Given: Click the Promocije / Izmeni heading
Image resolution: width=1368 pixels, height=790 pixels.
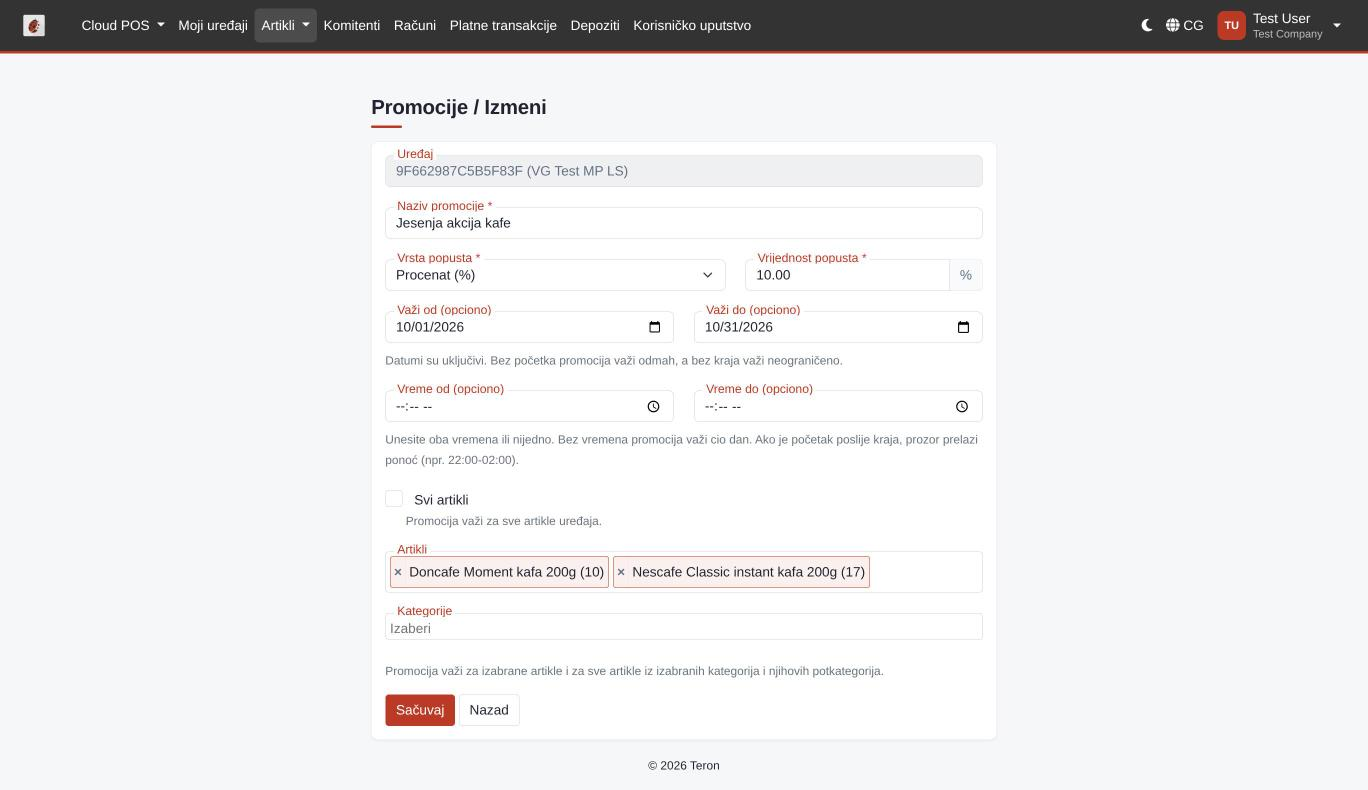Looking at the screenshot, I should (x=459, y=107).
